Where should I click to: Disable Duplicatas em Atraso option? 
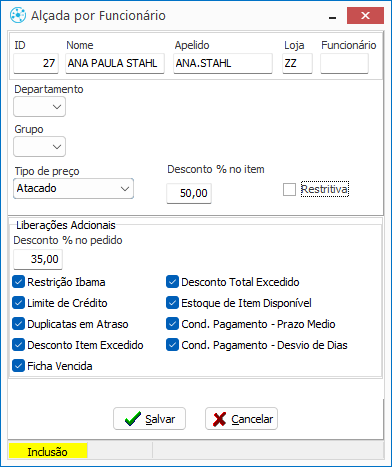(x=18, y=324)
